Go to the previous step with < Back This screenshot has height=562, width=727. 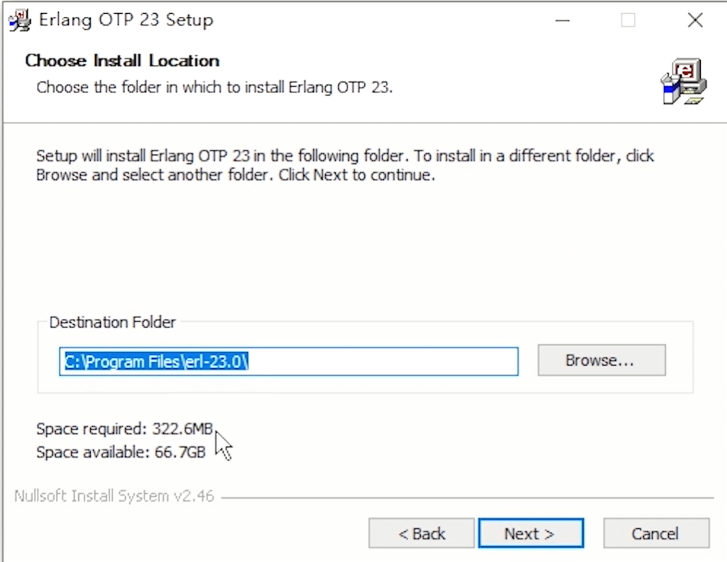pyautogui.click(x=421, y=533)
